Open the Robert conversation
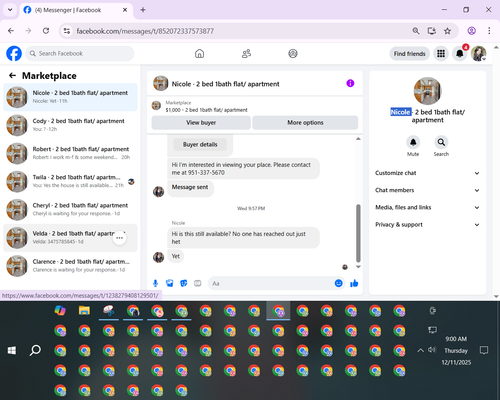 (x=70, y=153)
